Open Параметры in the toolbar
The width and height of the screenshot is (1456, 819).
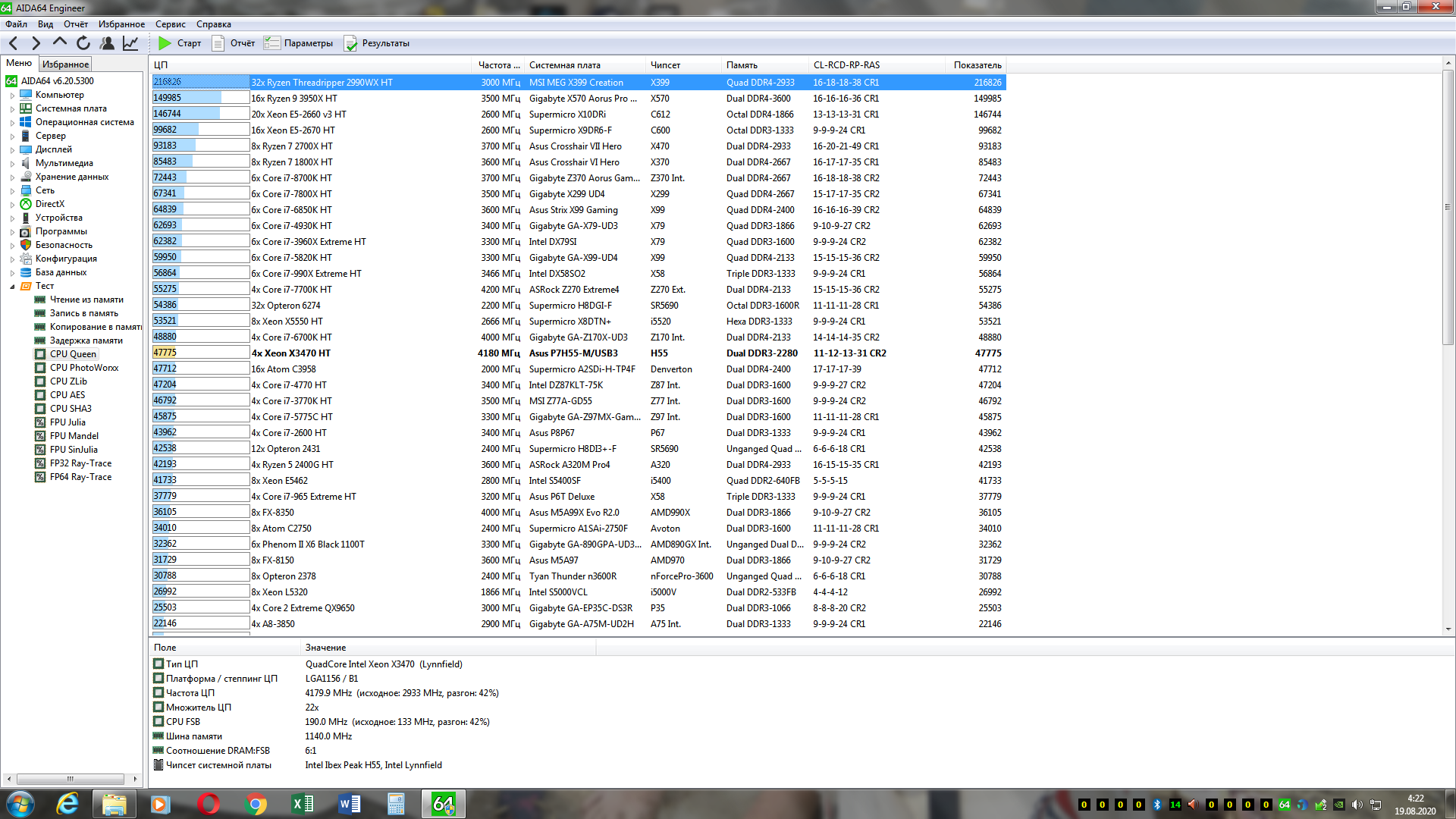[298, 43]
